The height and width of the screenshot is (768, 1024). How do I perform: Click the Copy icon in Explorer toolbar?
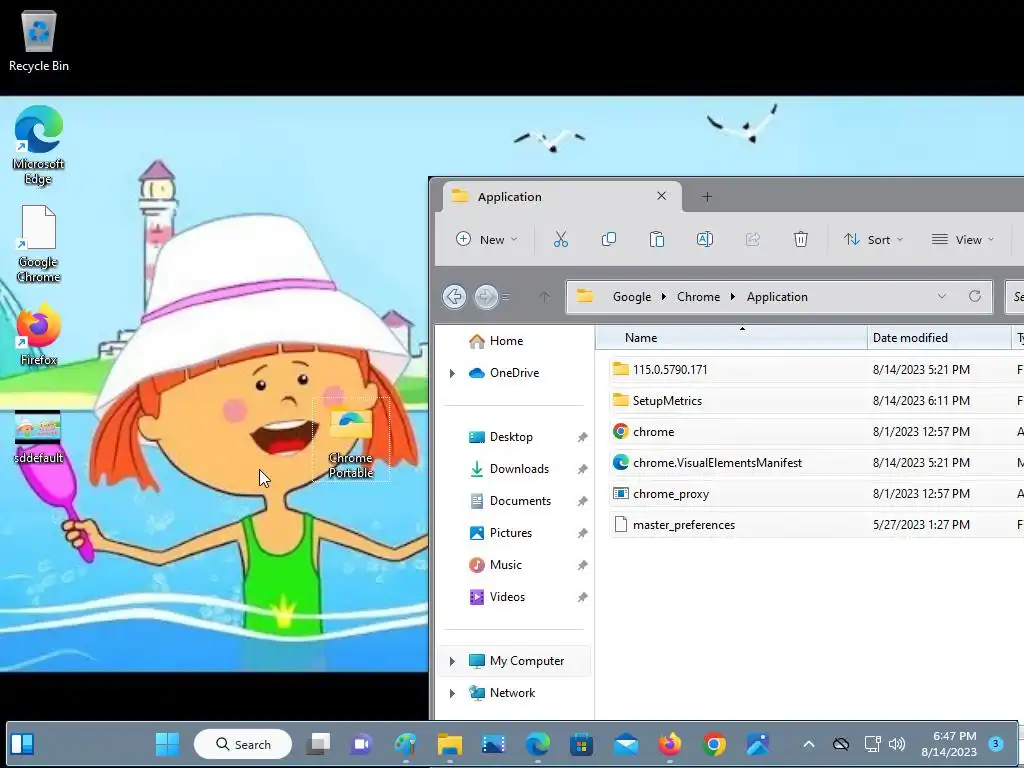coord(609,240)
